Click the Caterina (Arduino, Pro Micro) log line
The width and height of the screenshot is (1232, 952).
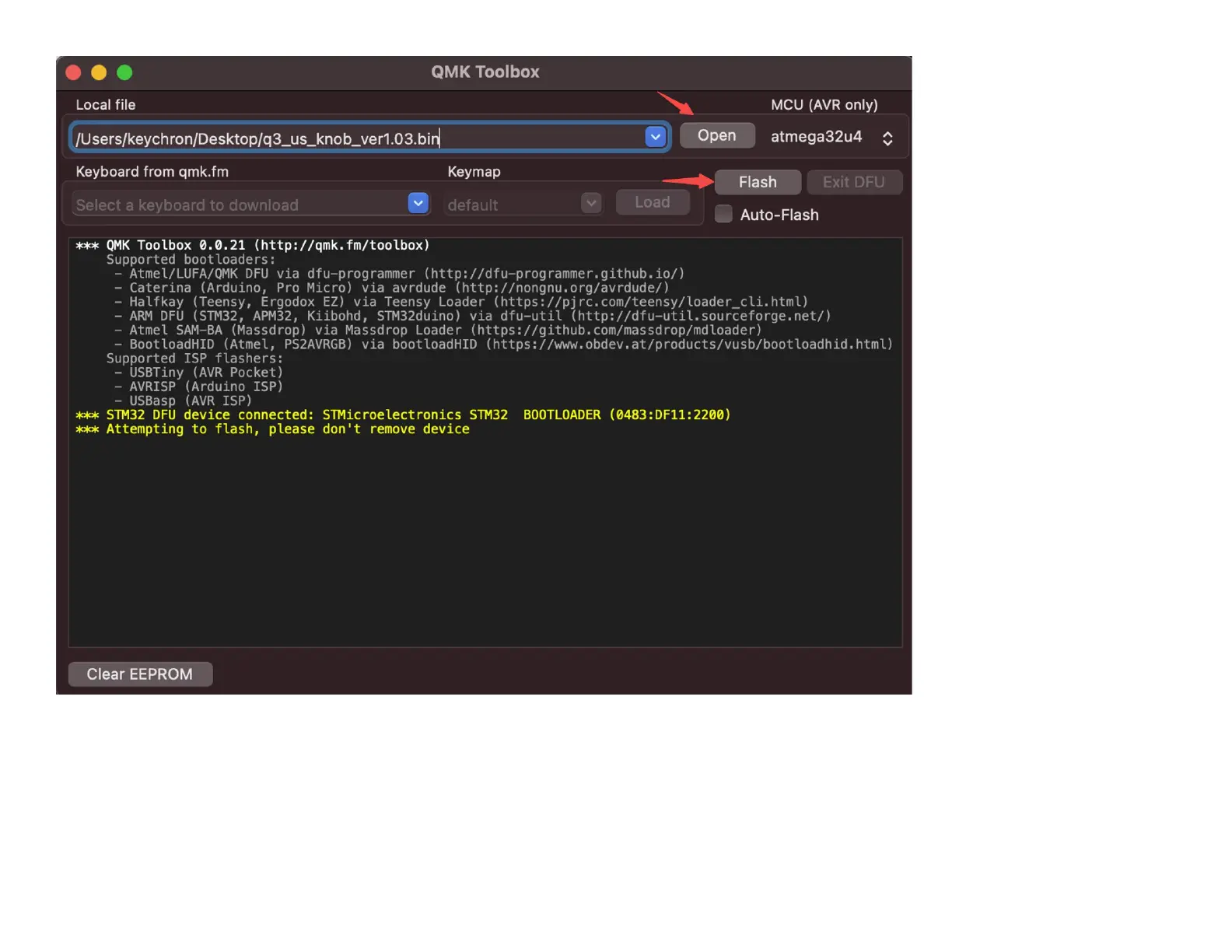click(x=391, y=287)
